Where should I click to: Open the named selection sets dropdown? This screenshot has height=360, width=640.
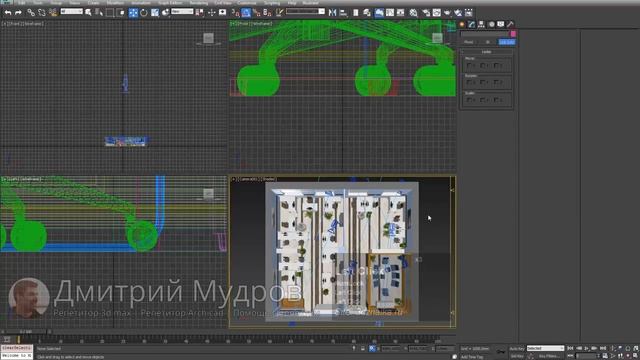(x=305, y=11)
